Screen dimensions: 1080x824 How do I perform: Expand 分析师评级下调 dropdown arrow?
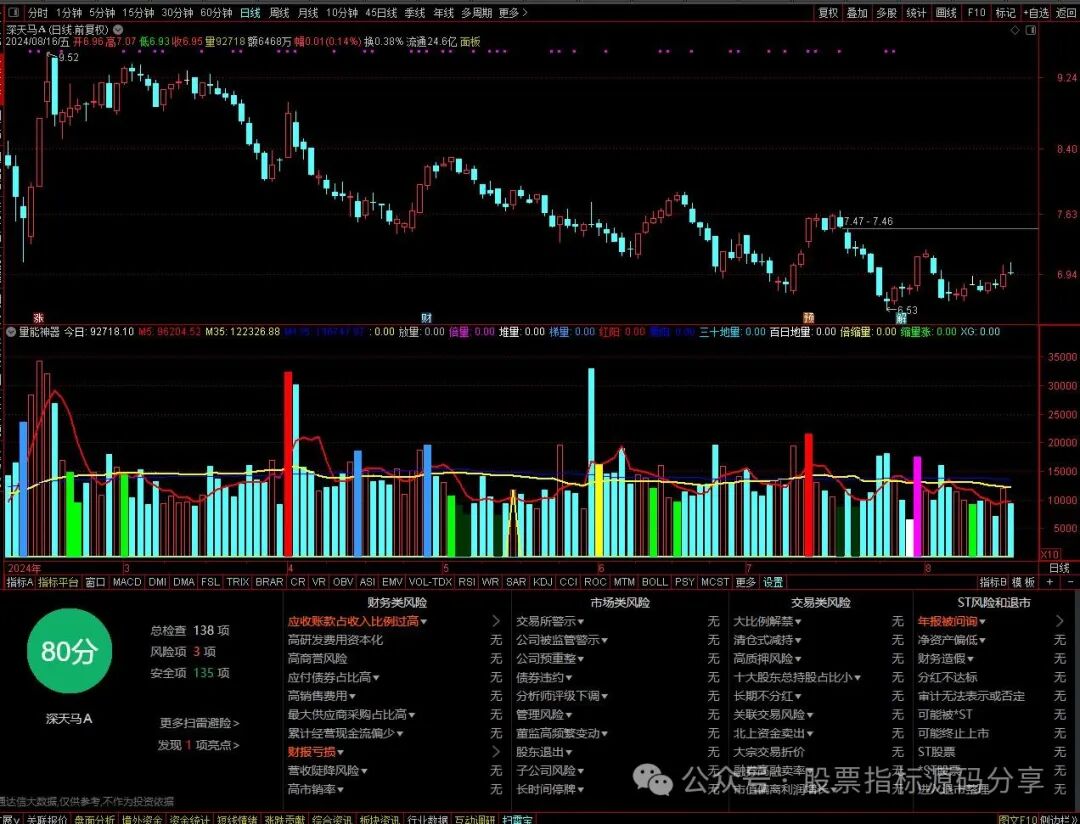[604, 697]
